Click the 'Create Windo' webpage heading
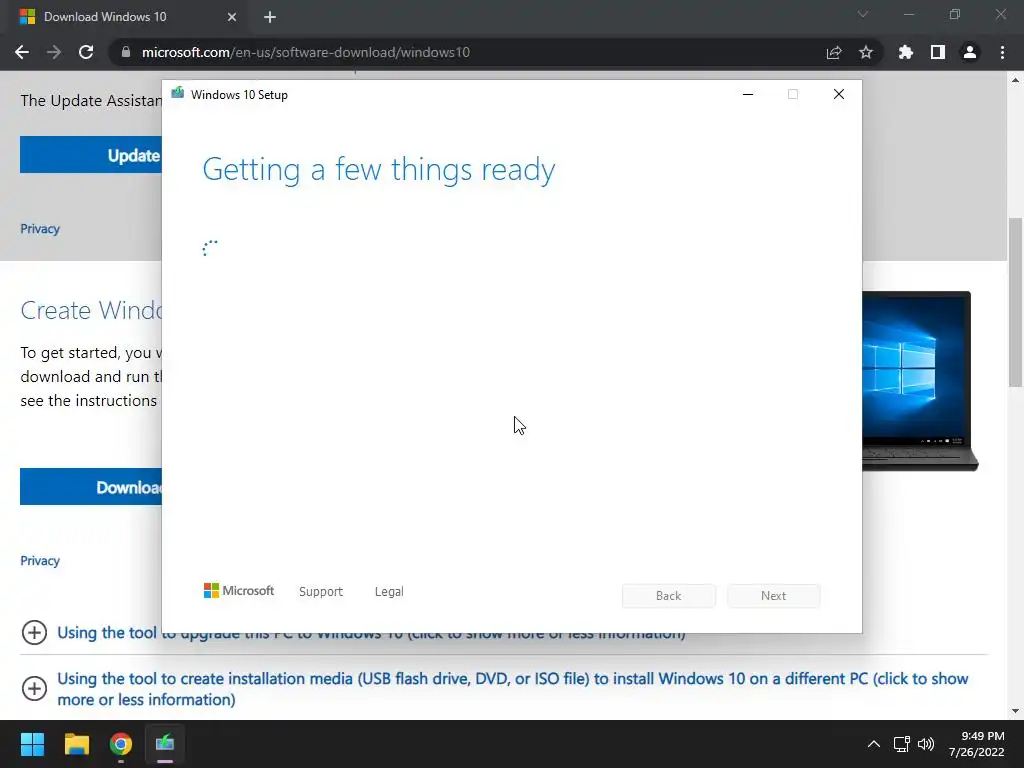1024x768 pixels. pos(91,310)
